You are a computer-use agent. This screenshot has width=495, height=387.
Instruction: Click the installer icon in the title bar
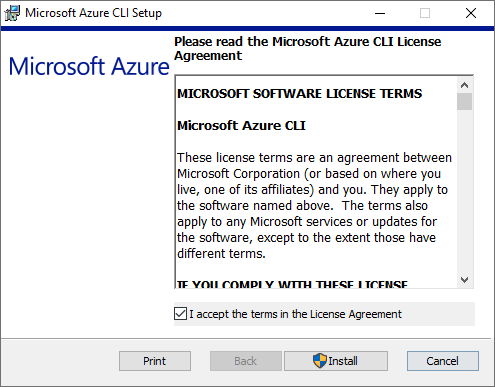coord(12,13)
